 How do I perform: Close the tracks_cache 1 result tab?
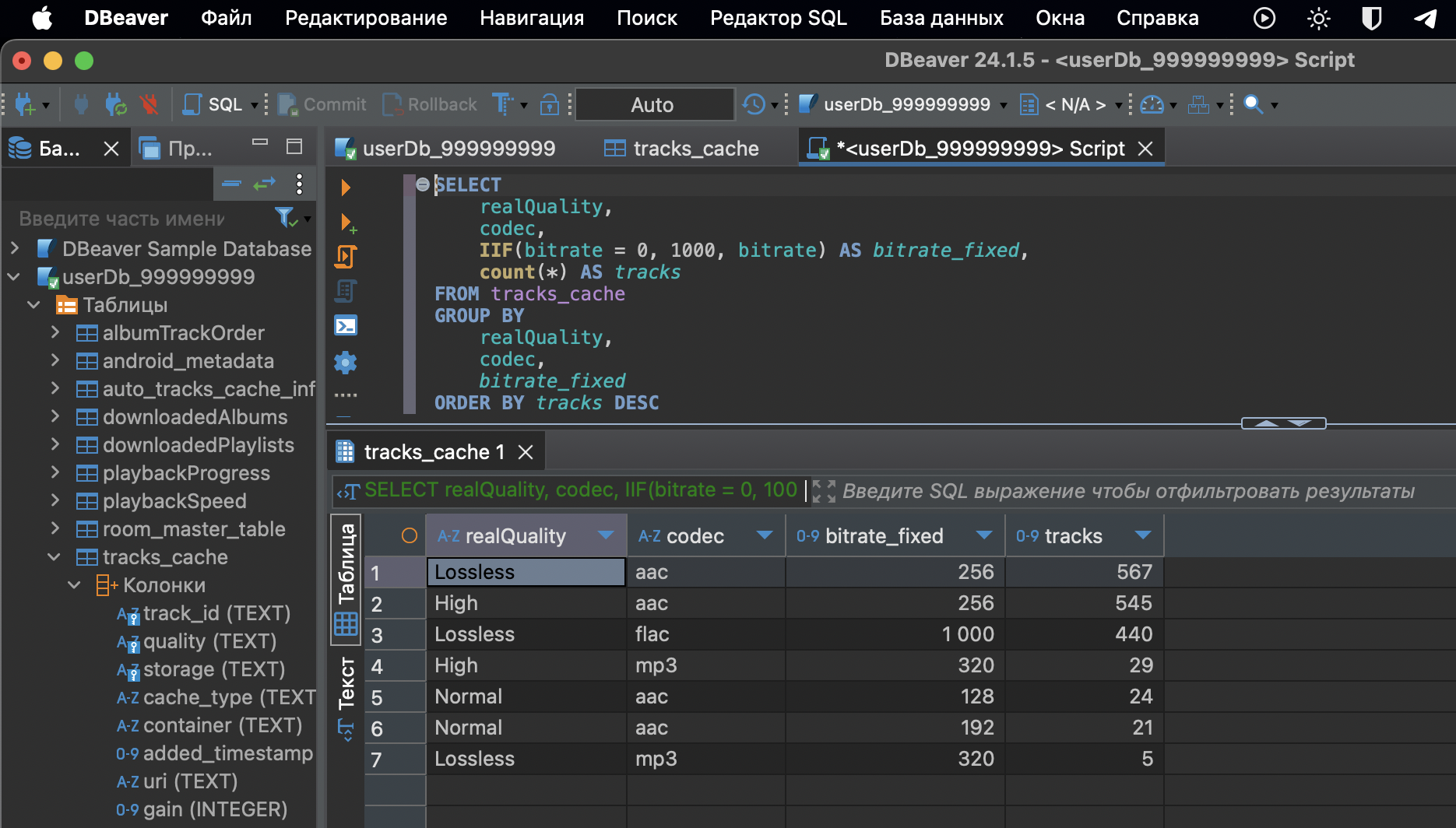point(526,452)
